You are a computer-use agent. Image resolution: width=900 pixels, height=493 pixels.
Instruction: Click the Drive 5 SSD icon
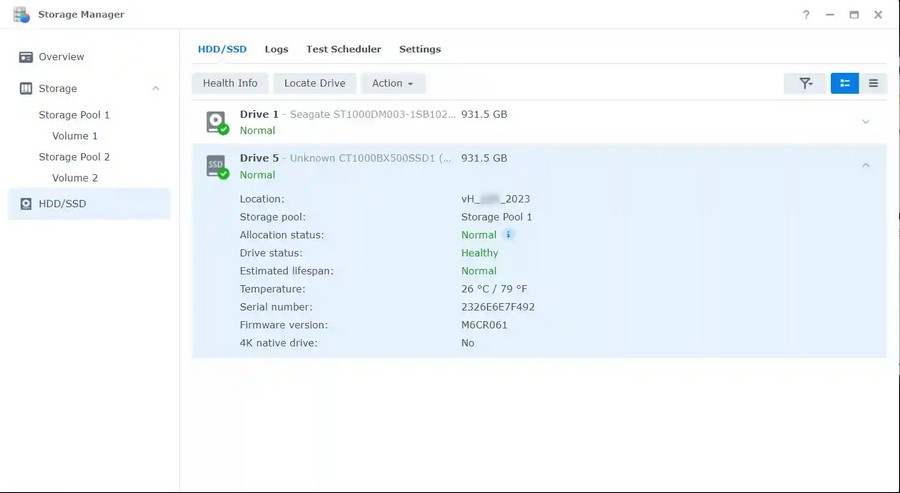216,166
